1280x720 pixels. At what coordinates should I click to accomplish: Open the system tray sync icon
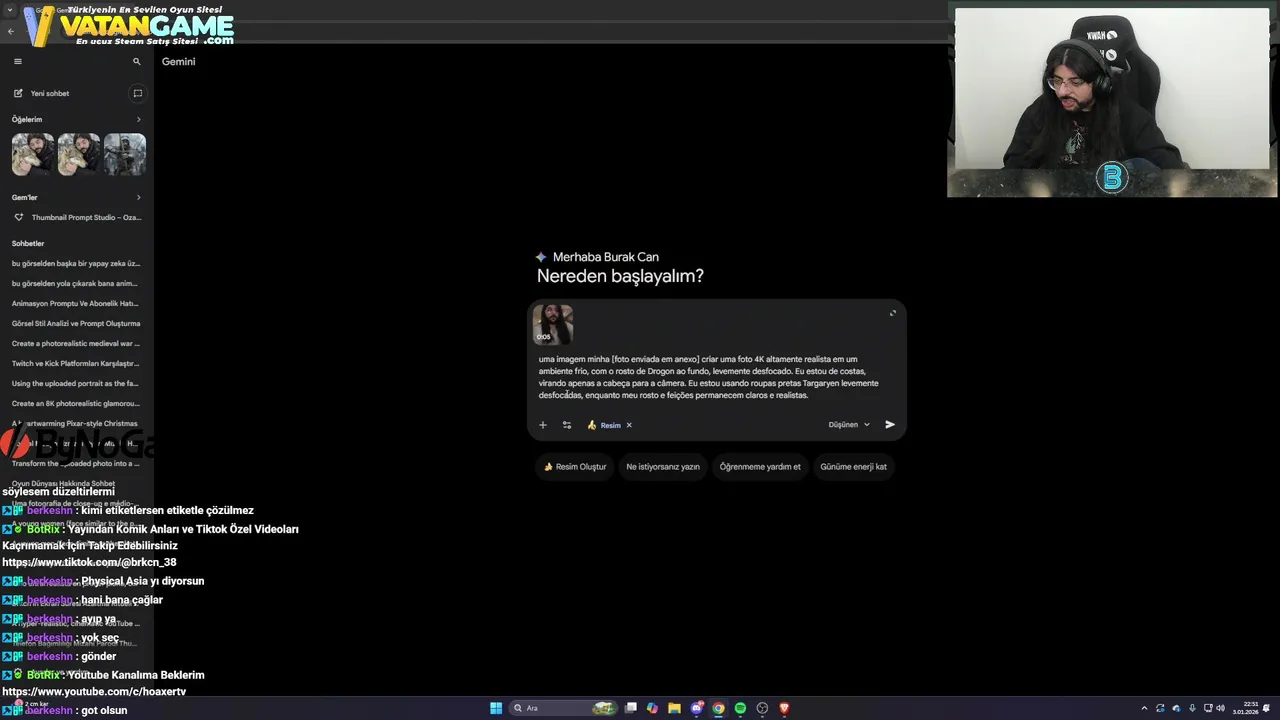point(1160,708)
